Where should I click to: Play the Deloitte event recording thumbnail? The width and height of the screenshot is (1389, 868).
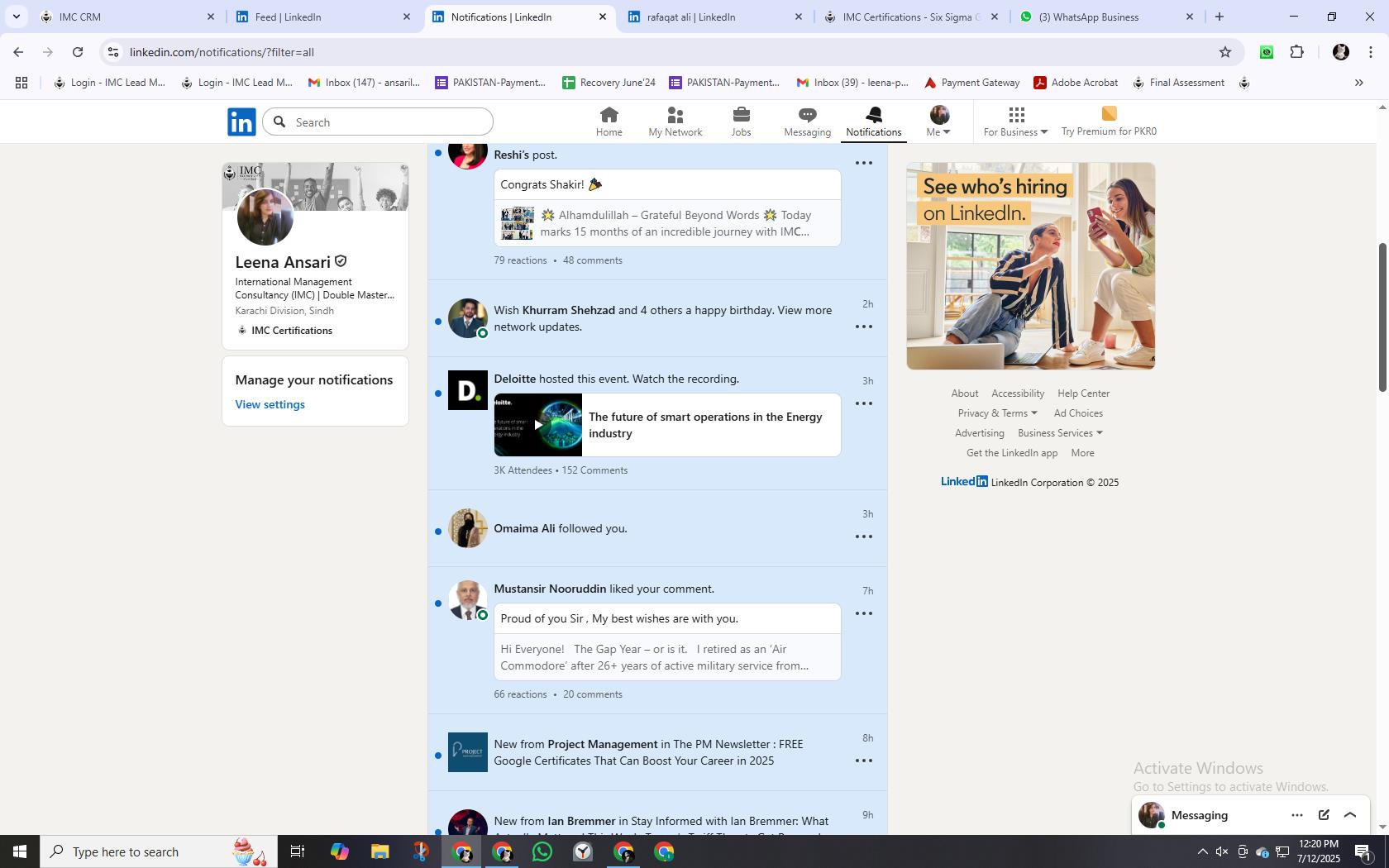point(538,425)
